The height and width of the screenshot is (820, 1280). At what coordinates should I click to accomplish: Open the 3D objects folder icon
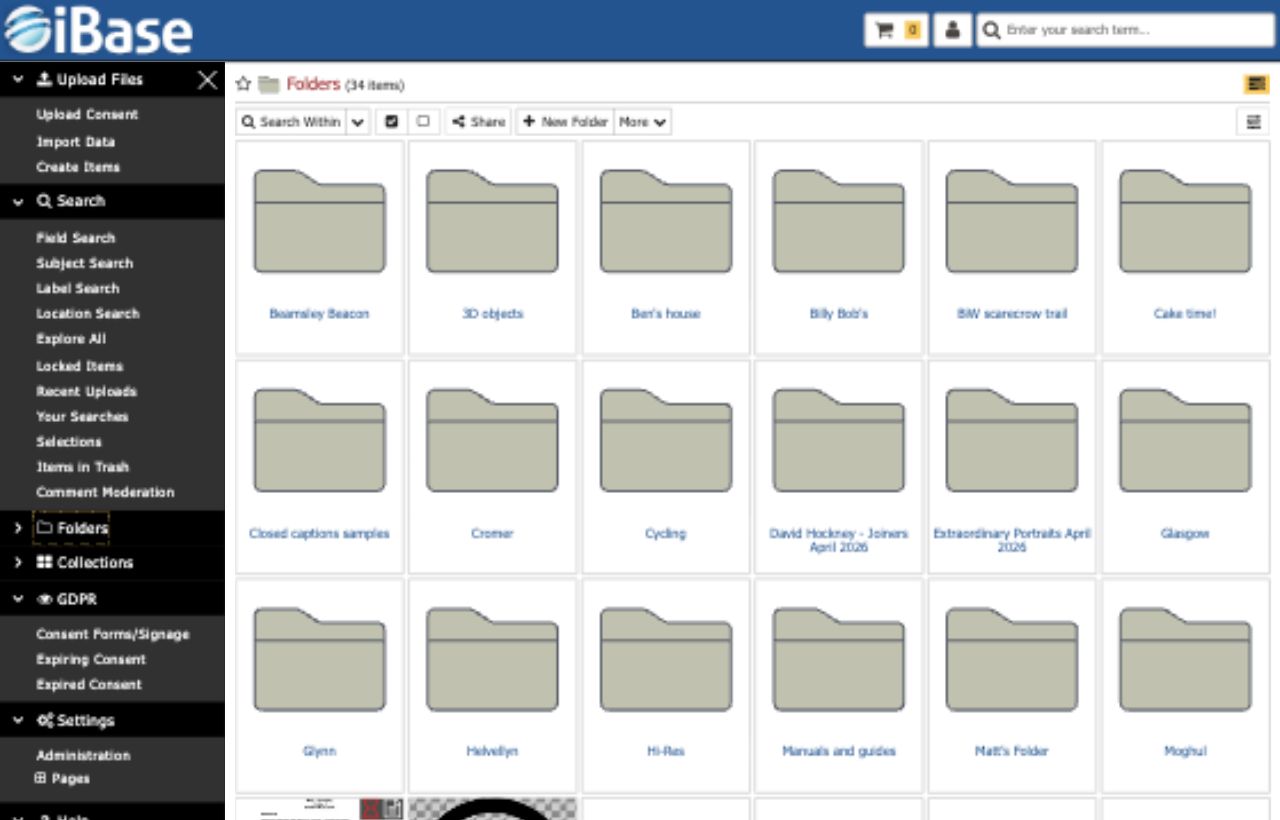click(x=492, y=221)
